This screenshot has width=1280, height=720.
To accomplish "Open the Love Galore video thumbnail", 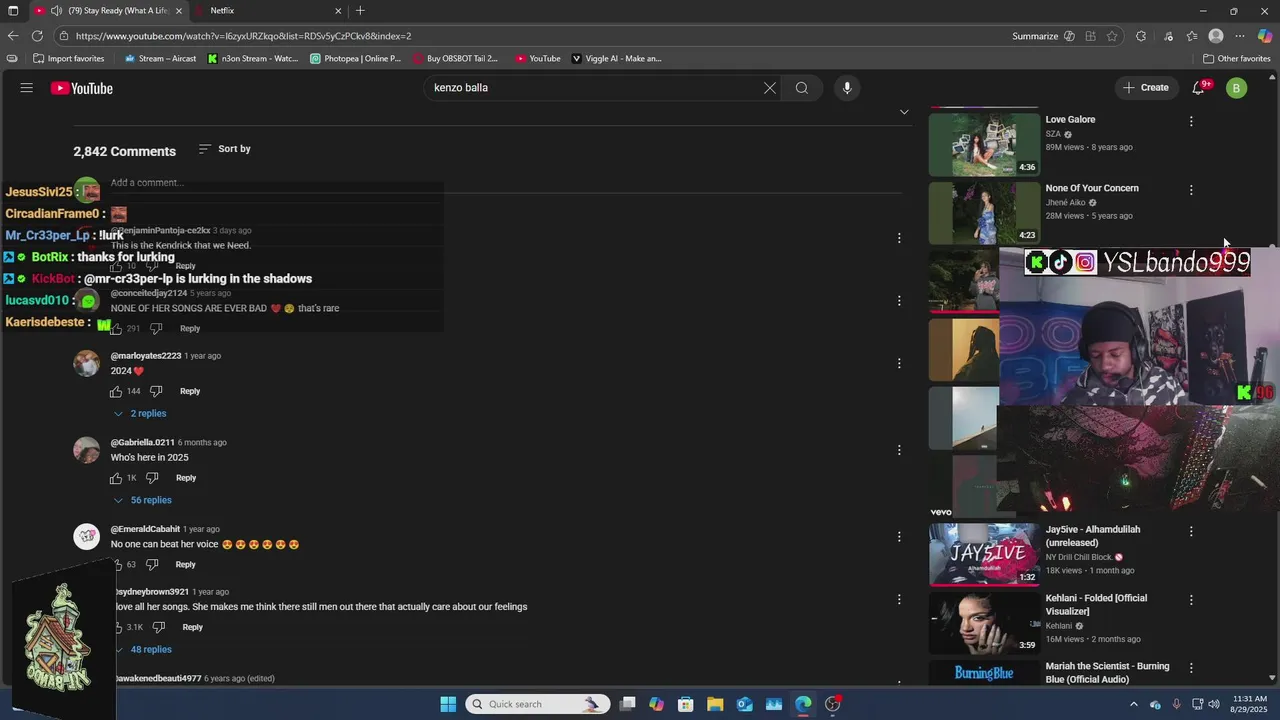I will (984, 144).
